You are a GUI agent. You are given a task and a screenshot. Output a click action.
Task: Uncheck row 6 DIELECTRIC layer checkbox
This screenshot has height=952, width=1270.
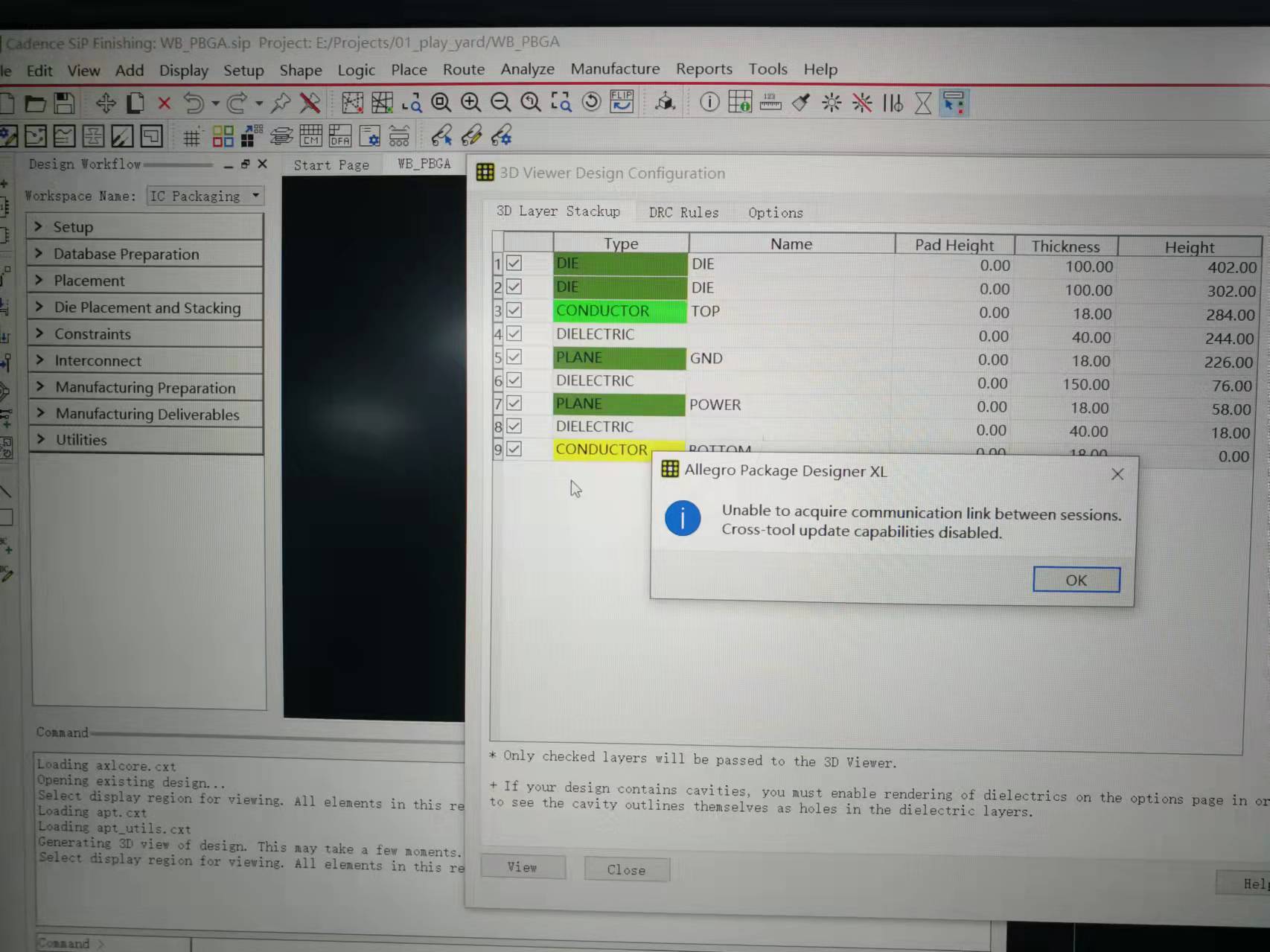coord(514,380)
